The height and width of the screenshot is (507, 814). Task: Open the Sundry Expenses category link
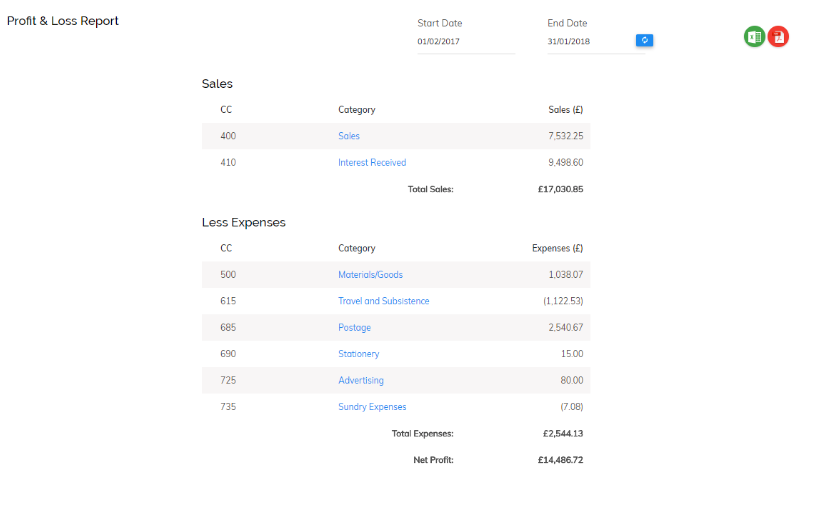coord(372,407)
